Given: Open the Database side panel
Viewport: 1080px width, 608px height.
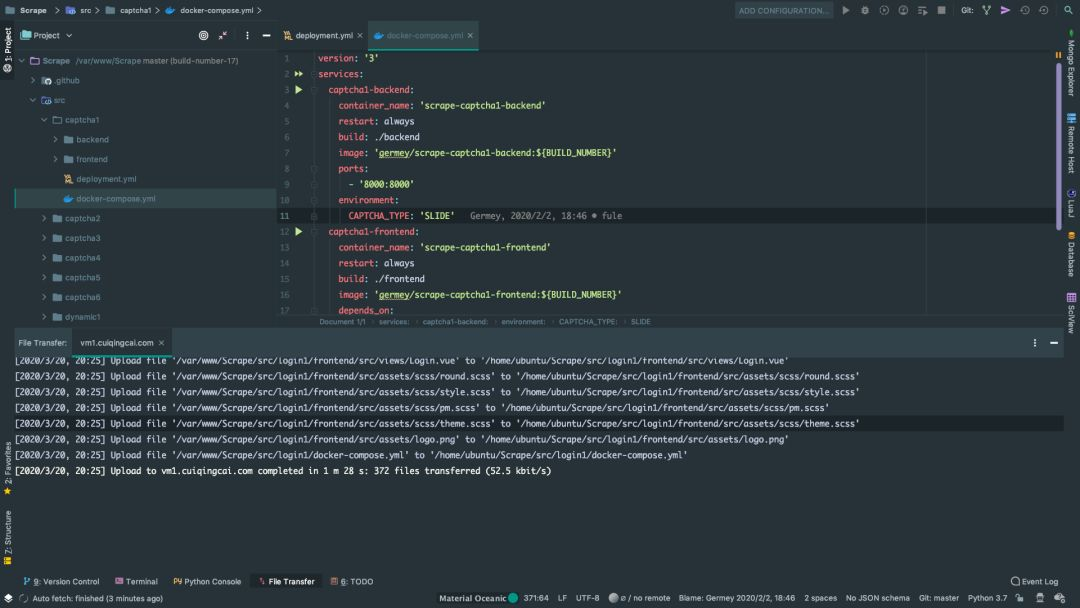Looking at the screenshot, I should (x=1071, y=254).
